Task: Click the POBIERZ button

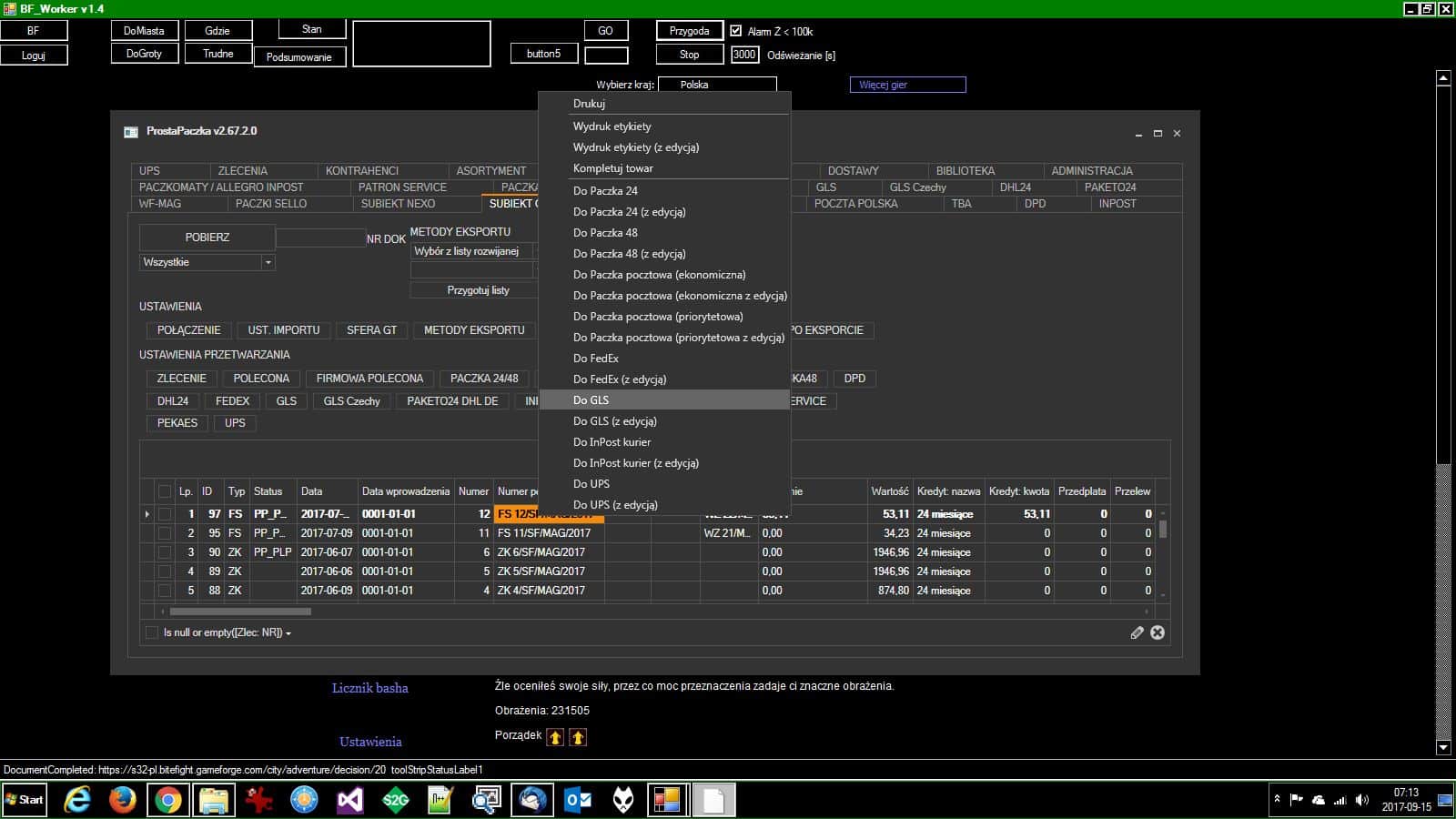Action: click(207, 238)
